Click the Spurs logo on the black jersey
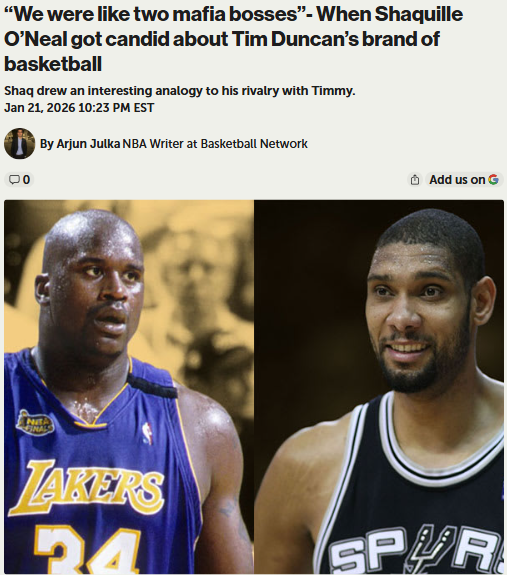507x575 pixels. pos(416,552)
